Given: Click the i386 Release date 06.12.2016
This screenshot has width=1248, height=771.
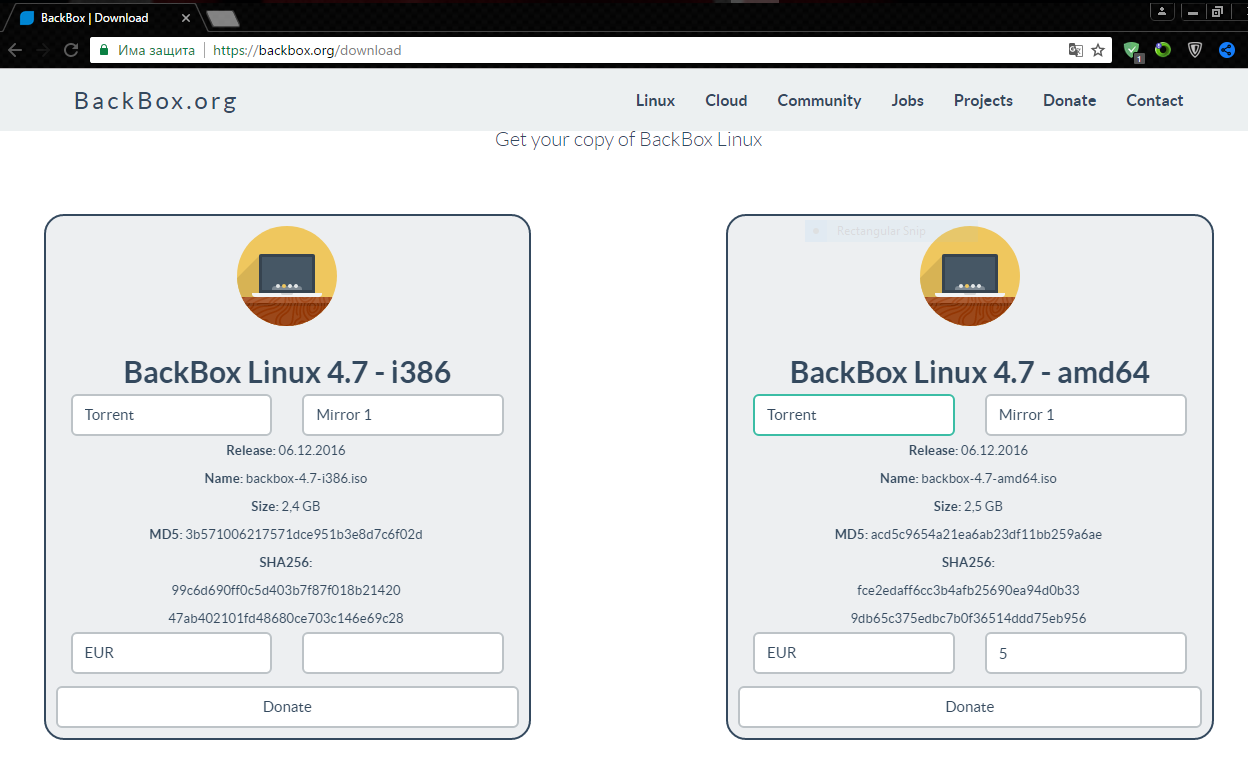Looking at the screenshot, I should point(312,451).
